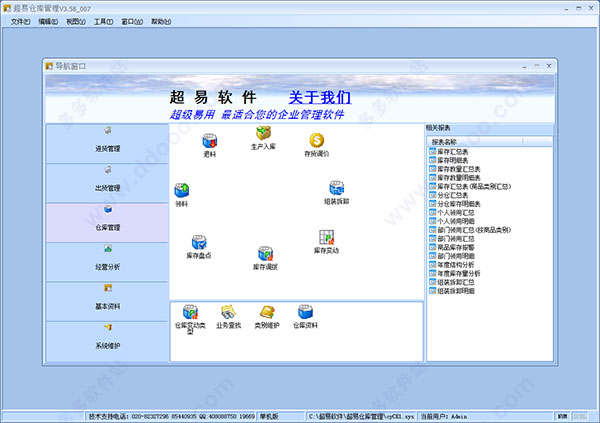
Task: Open the 帮助 menu
Action: pos(161,22)
